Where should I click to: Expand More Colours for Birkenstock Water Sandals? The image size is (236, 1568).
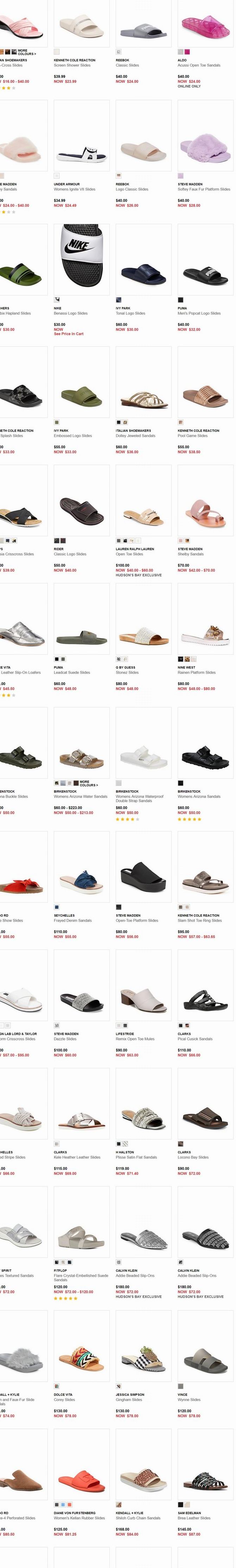pyautogui.click(x=88, y=783)
